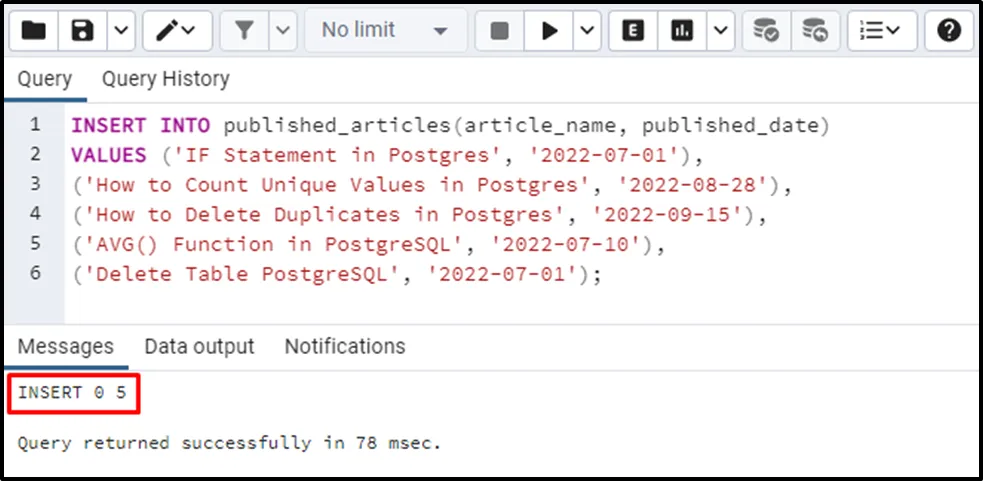Expand the save options arrow next to the floppy disk
Screen dimensions: 983x481
click(120, 31)
